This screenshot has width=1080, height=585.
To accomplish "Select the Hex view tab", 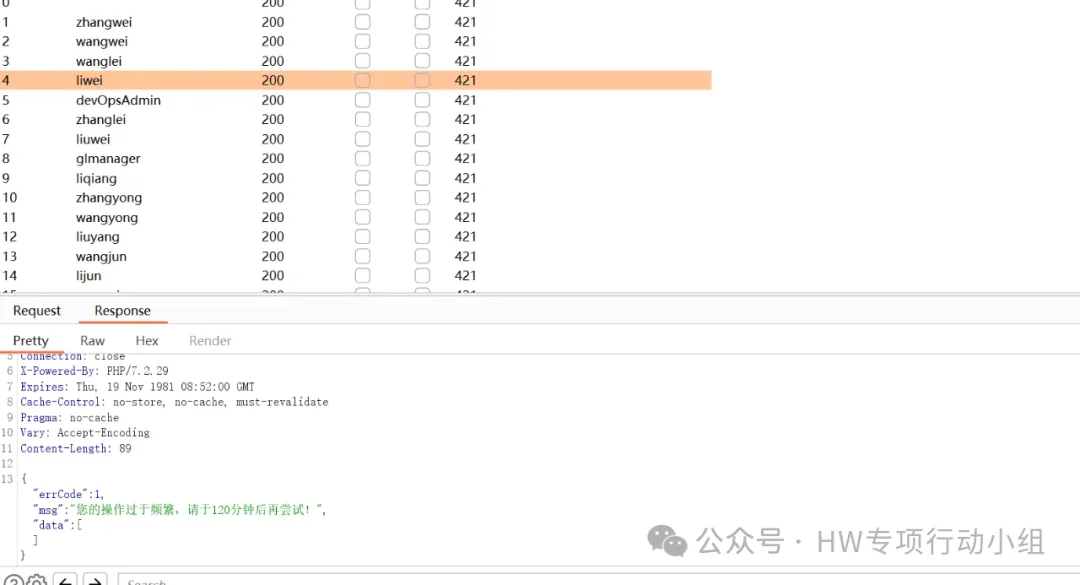I will (x=147, y=340).
